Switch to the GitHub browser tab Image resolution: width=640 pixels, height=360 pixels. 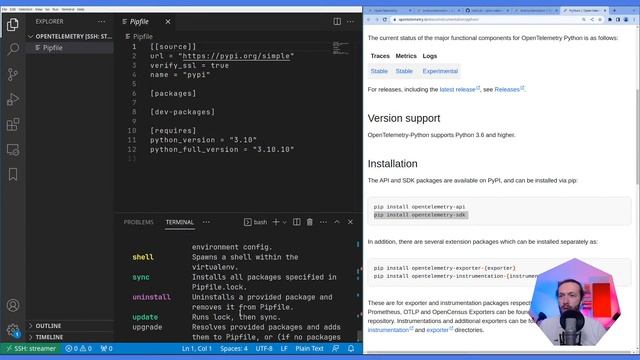(487, 10)
